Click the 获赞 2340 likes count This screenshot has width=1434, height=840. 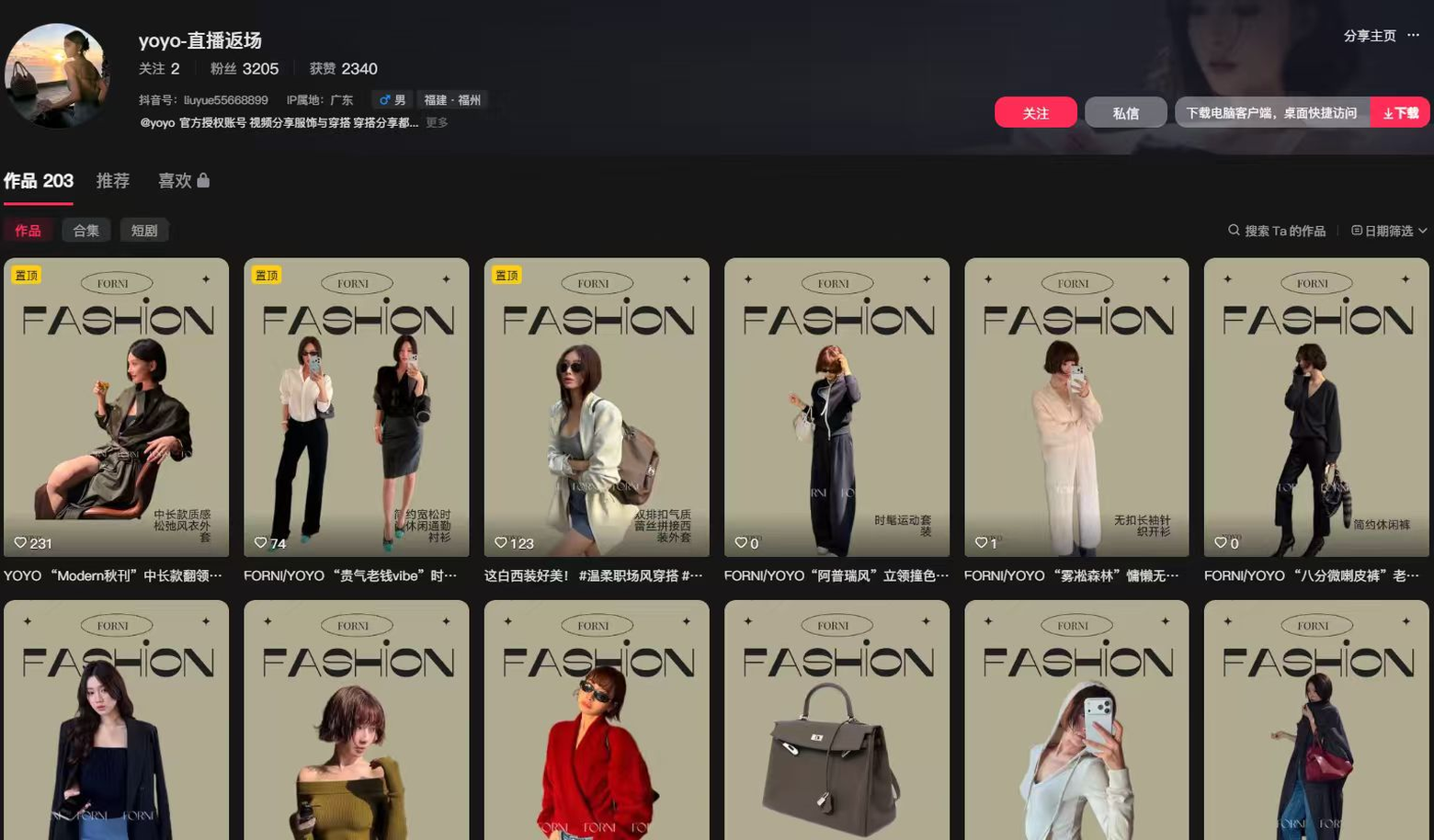343,69
